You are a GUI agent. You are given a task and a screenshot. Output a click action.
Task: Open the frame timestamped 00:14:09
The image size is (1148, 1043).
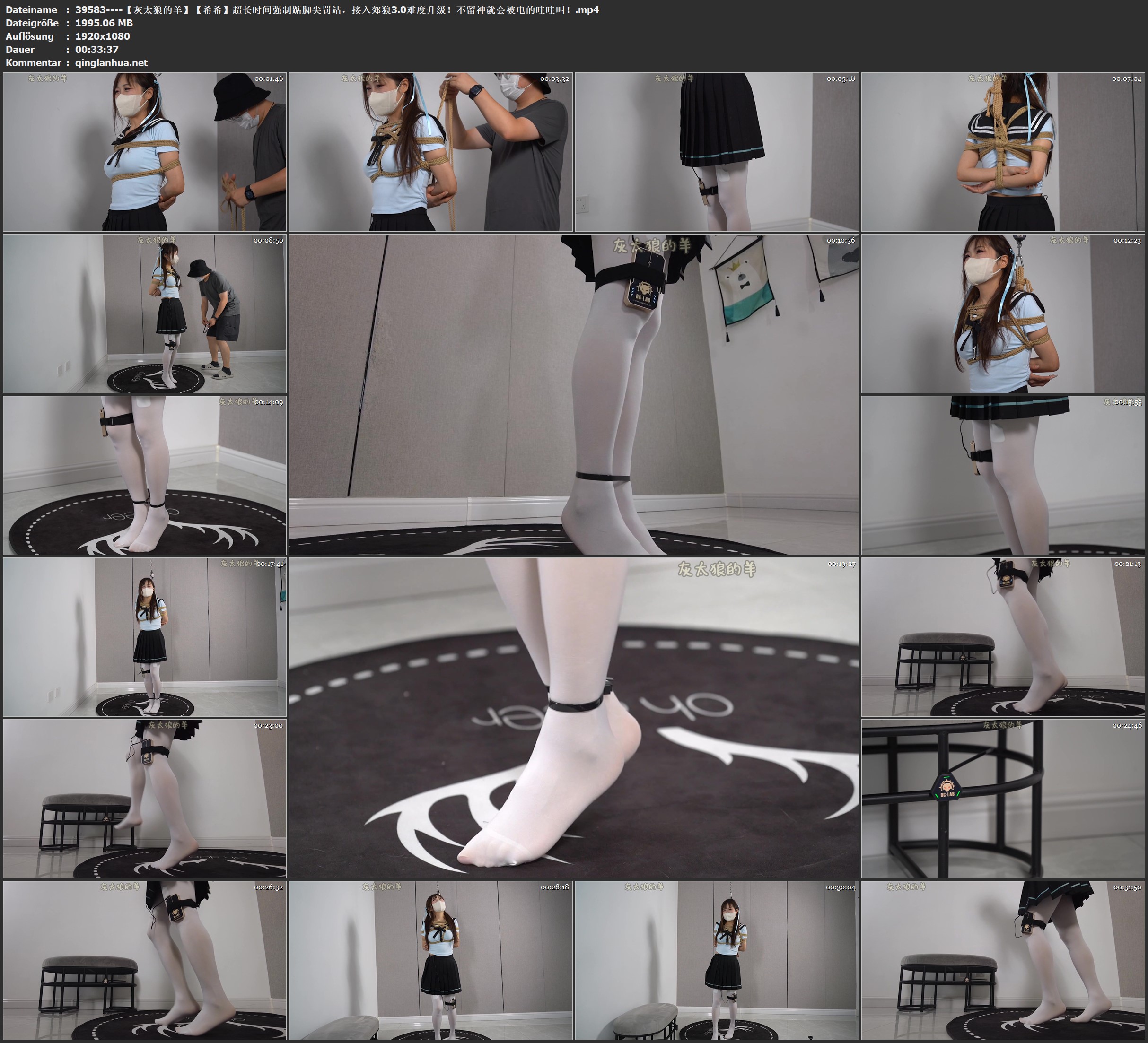pos(145,475)
